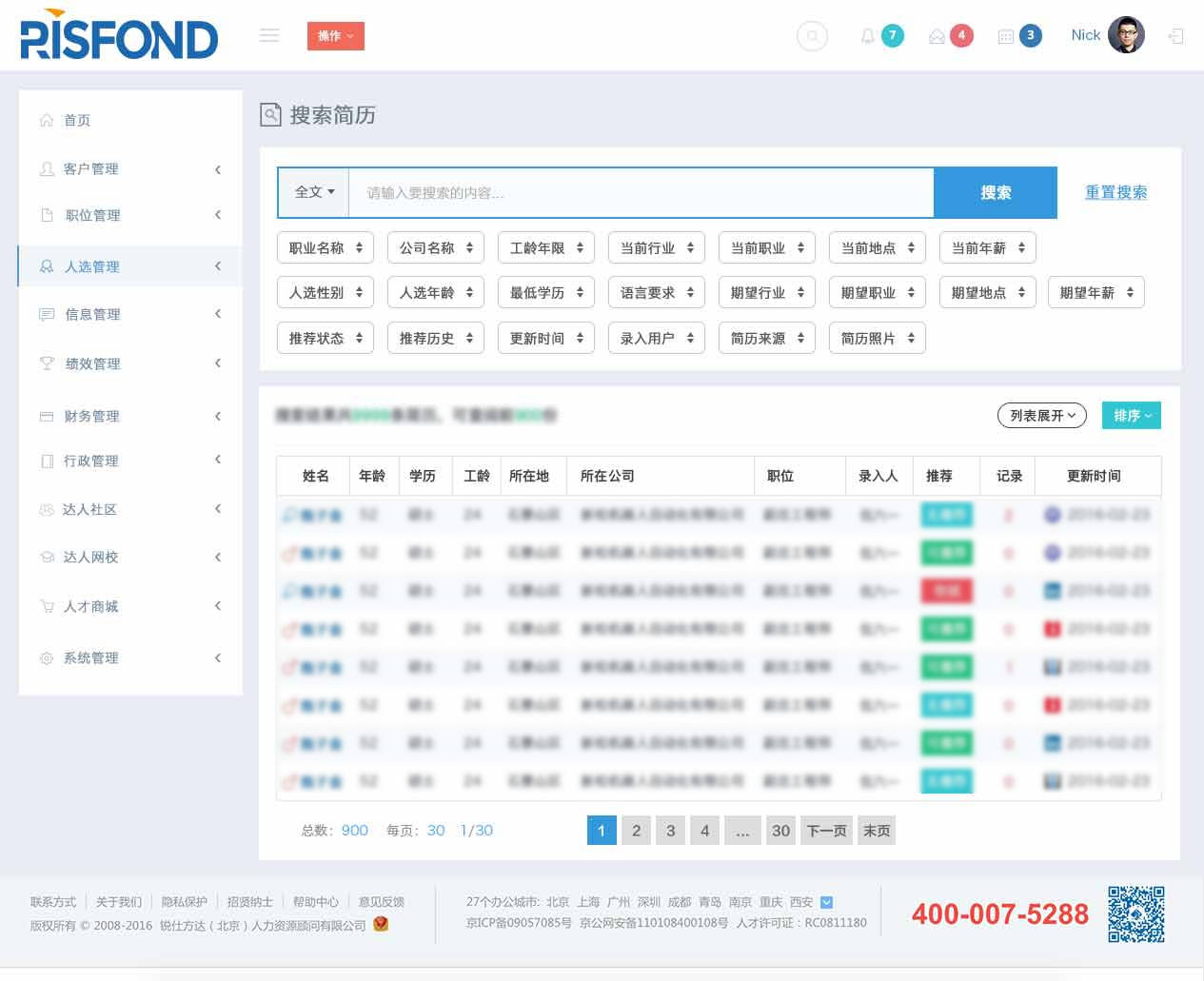Go to page 3 in pagination
Image resolution: width=1204 pixels, height=981 pixels.
(670, 831)
